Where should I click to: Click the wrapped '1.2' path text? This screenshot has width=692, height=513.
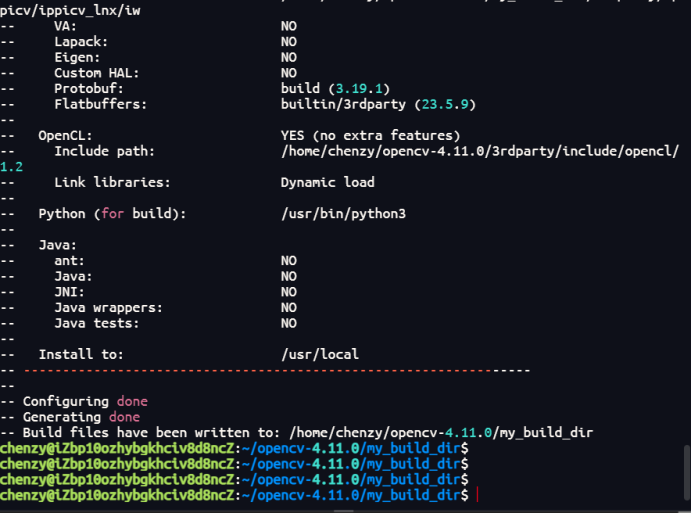click(11, 167)
